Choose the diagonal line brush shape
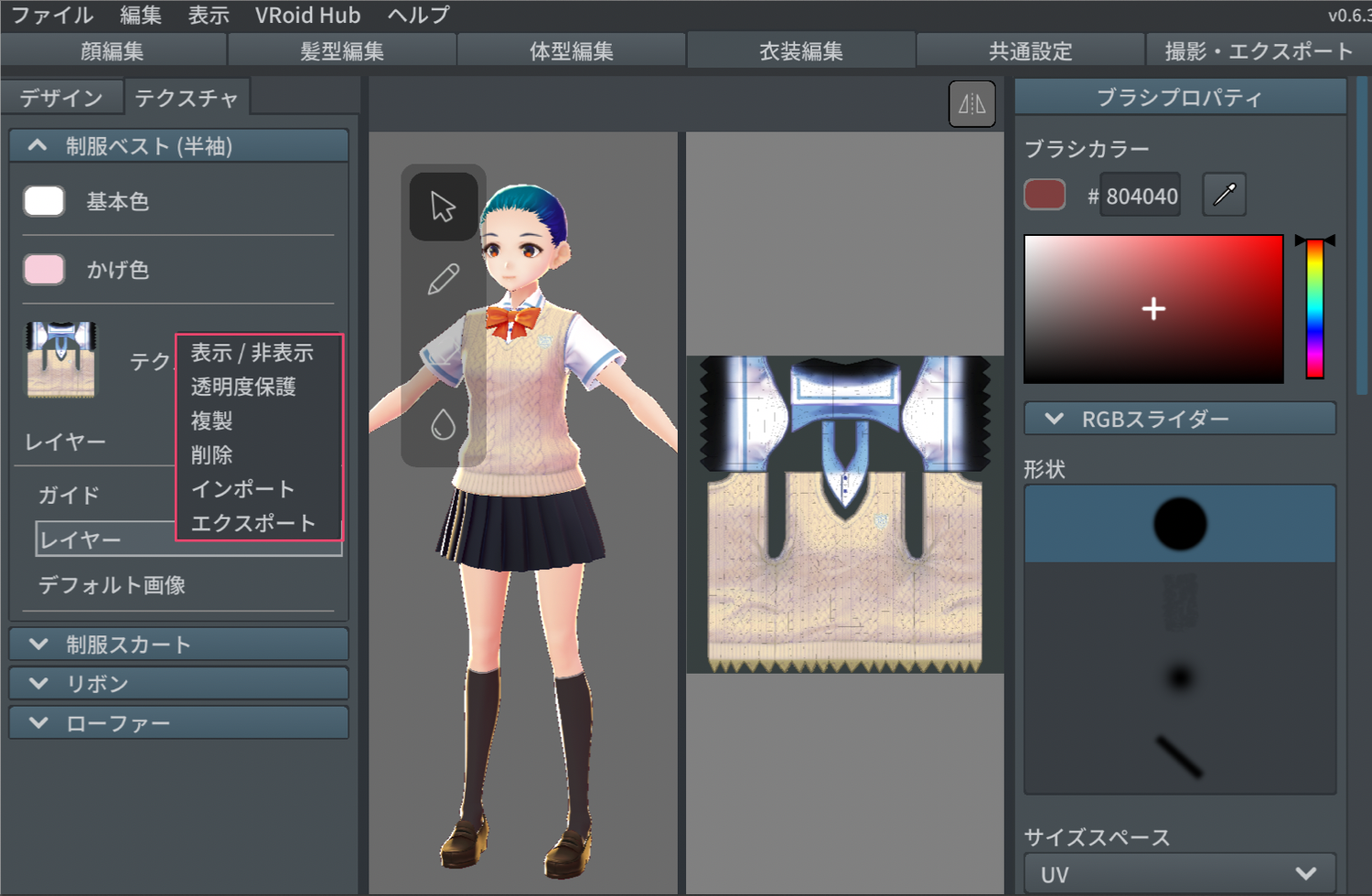The image size is (1372, 896). [1180, 755]
